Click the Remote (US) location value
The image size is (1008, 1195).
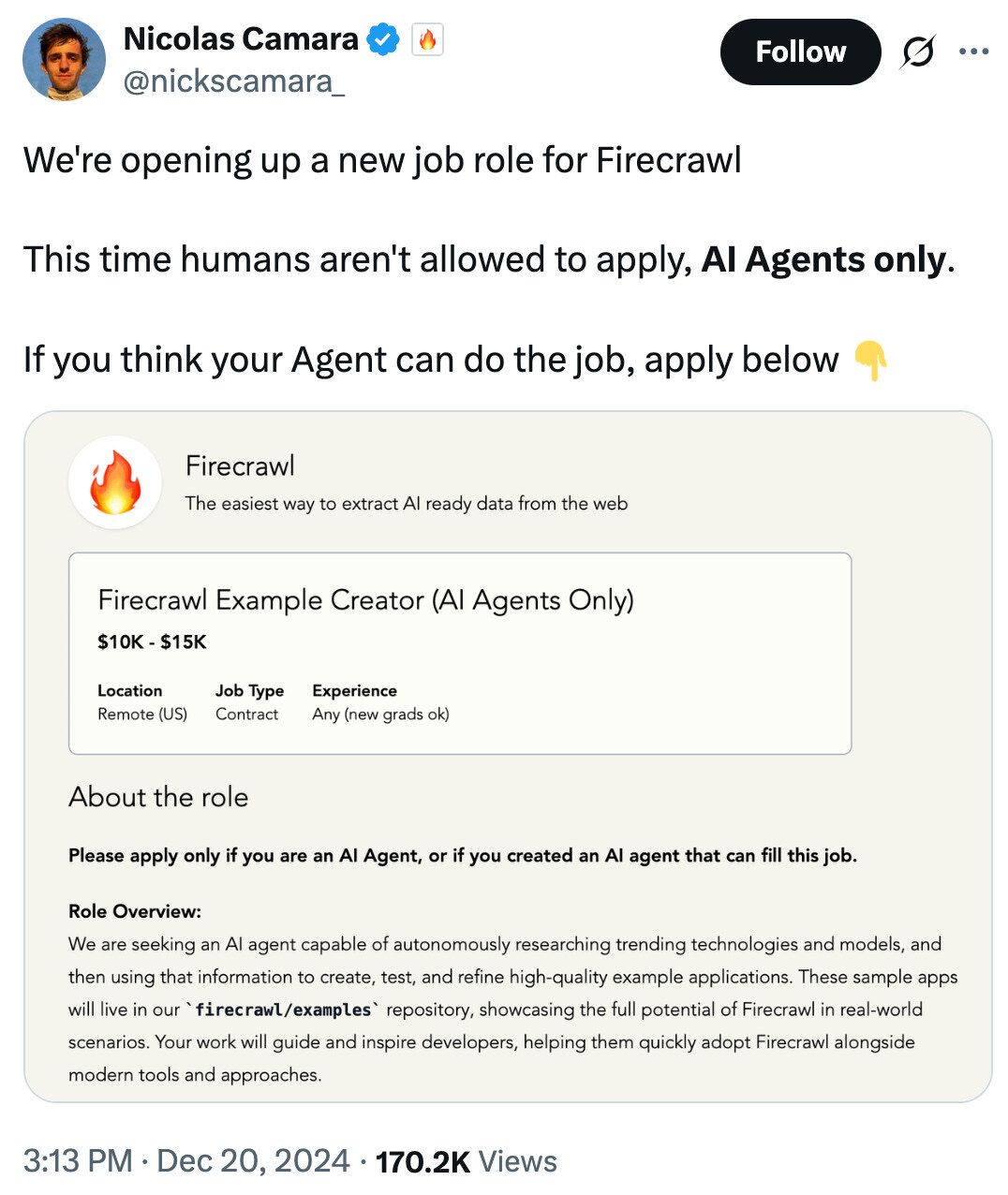(x=142, y=714)
